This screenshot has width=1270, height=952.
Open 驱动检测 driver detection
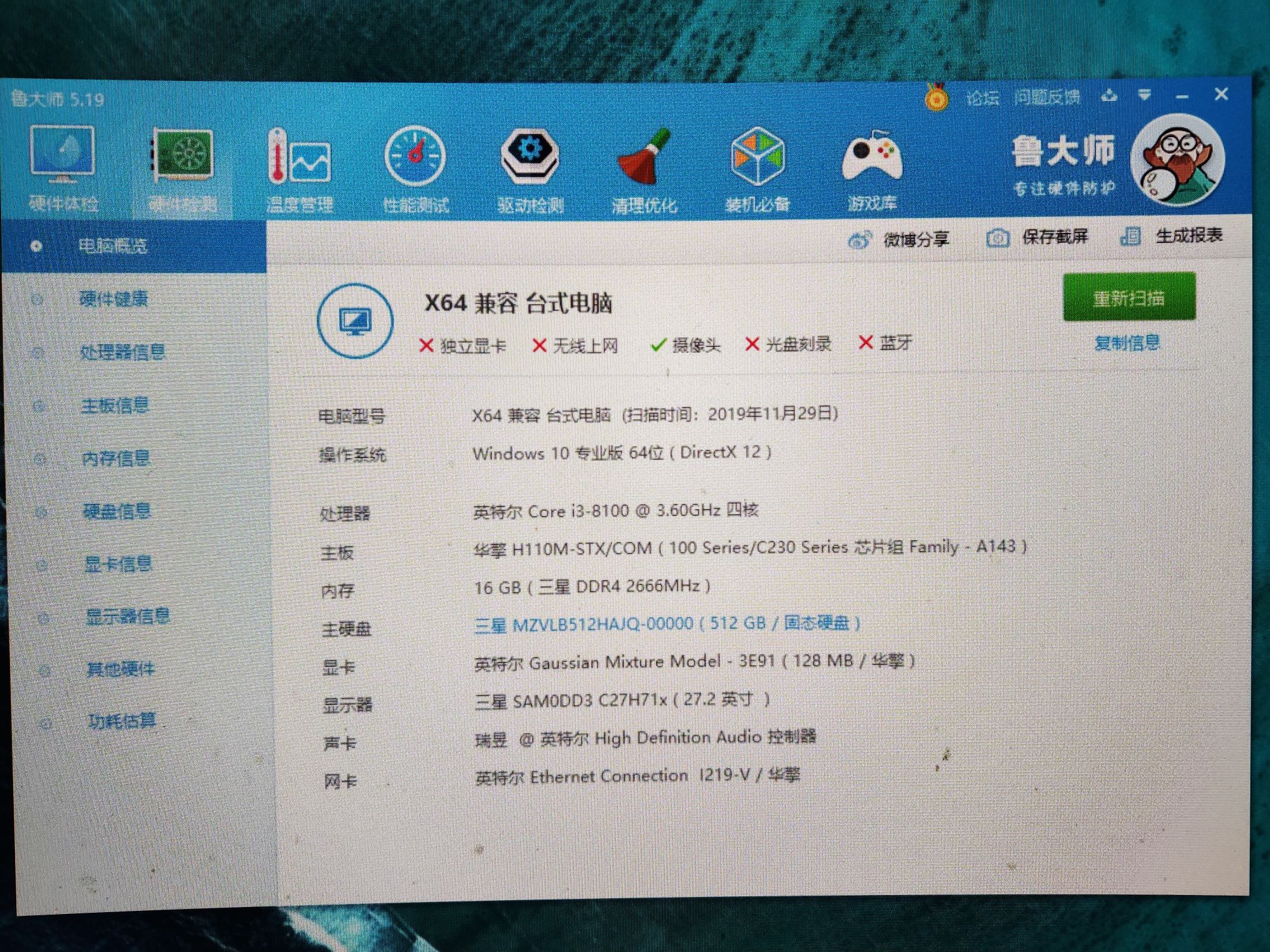[x=530, y=170]
